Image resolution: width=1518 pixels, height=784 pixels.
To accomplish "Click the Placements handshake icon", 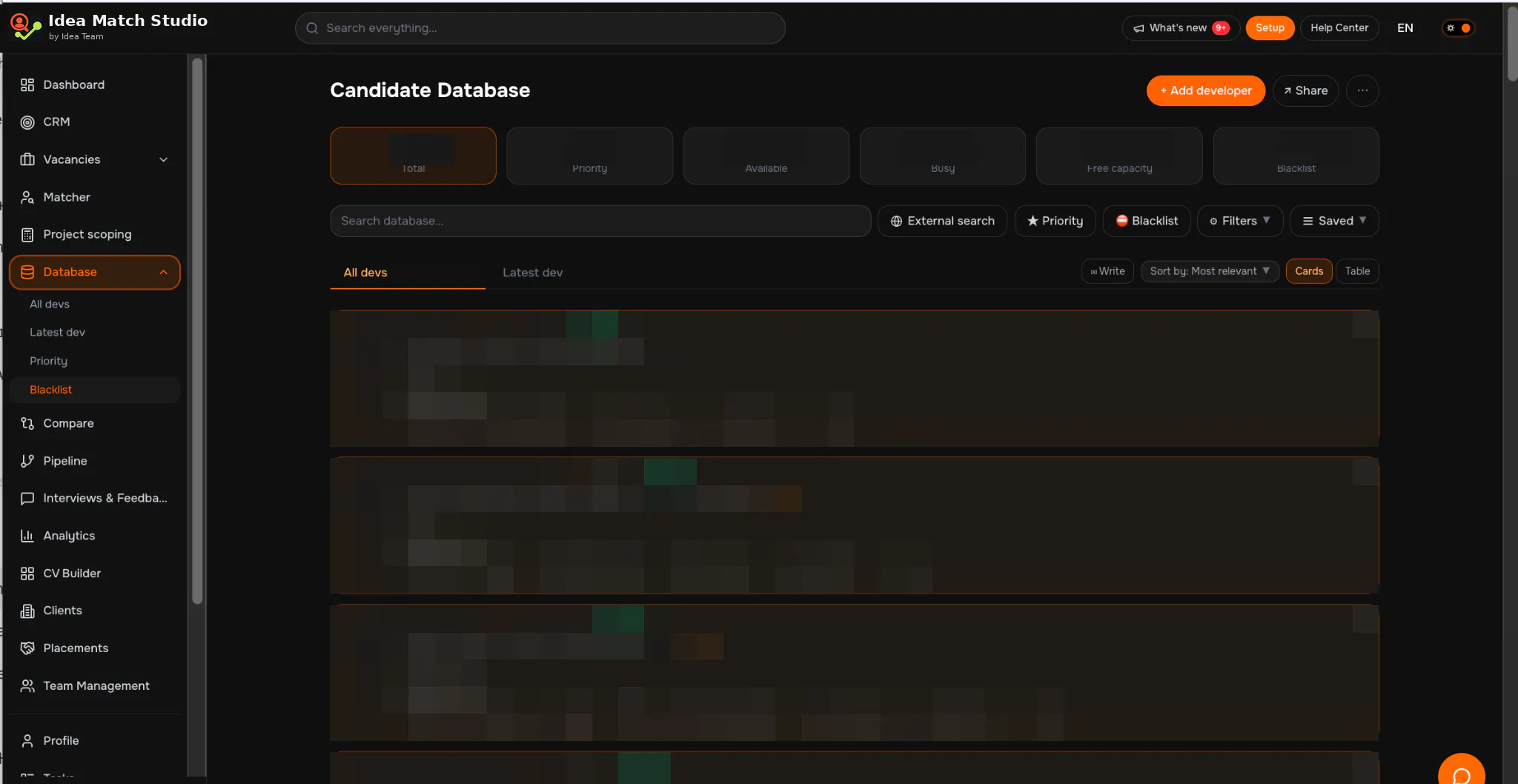I will 27,648.
